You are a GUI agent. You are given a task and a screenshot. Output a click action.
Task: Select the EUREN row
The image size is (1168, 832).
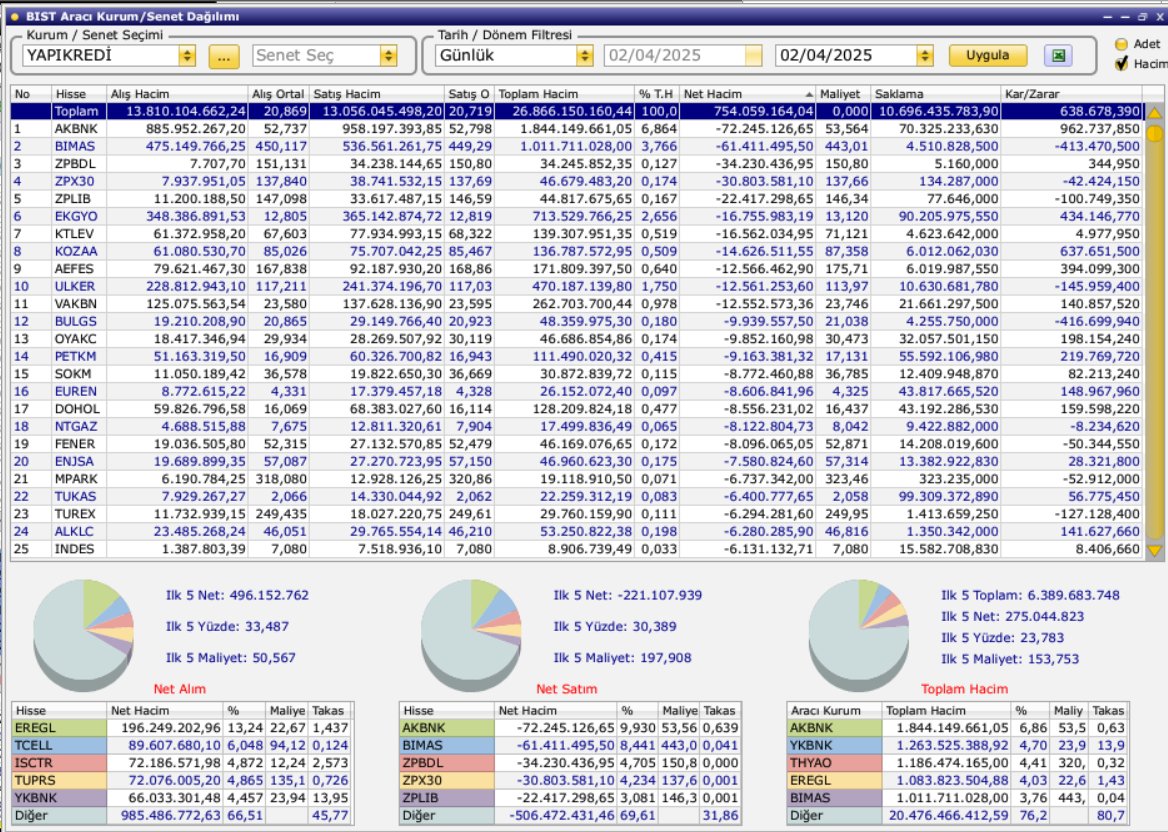[x=577, y=391]
